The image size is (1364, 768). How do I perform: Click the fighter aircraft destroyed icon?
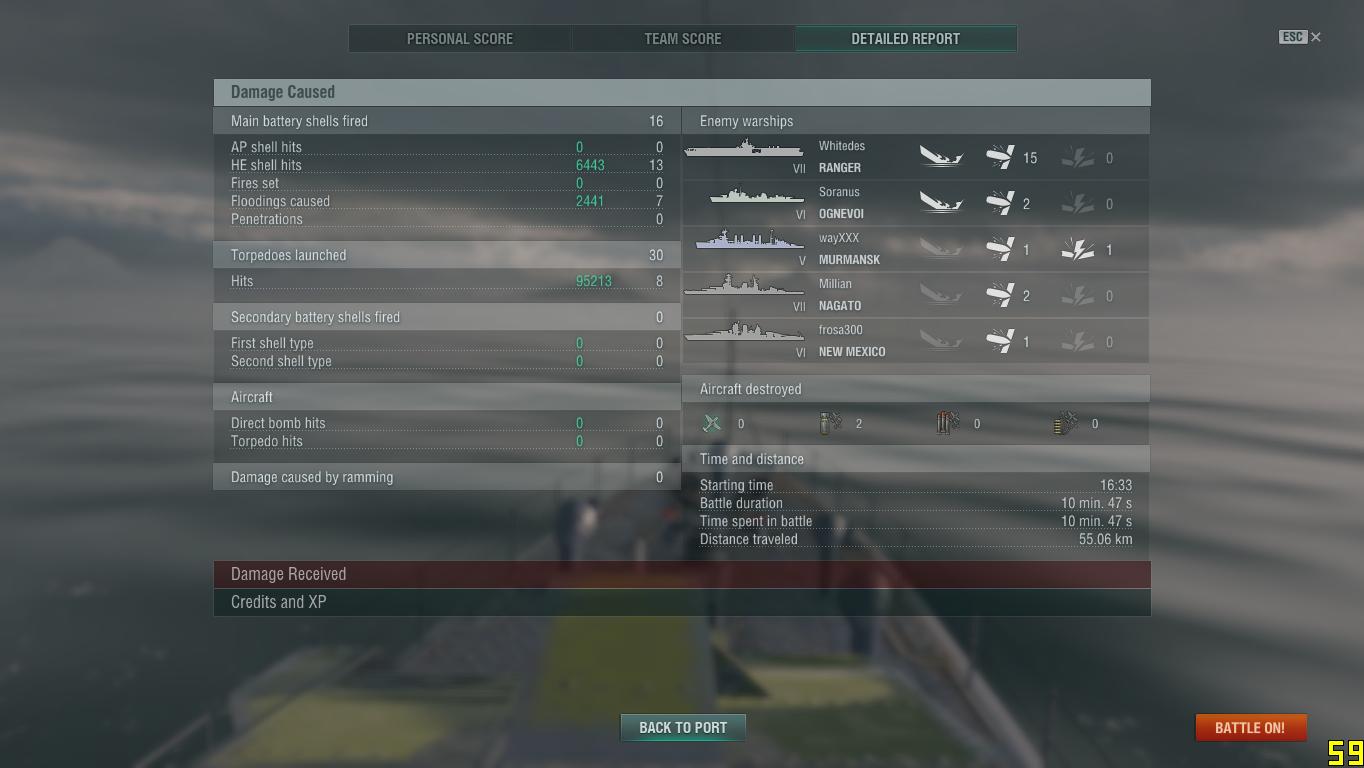tap(712, 424)
